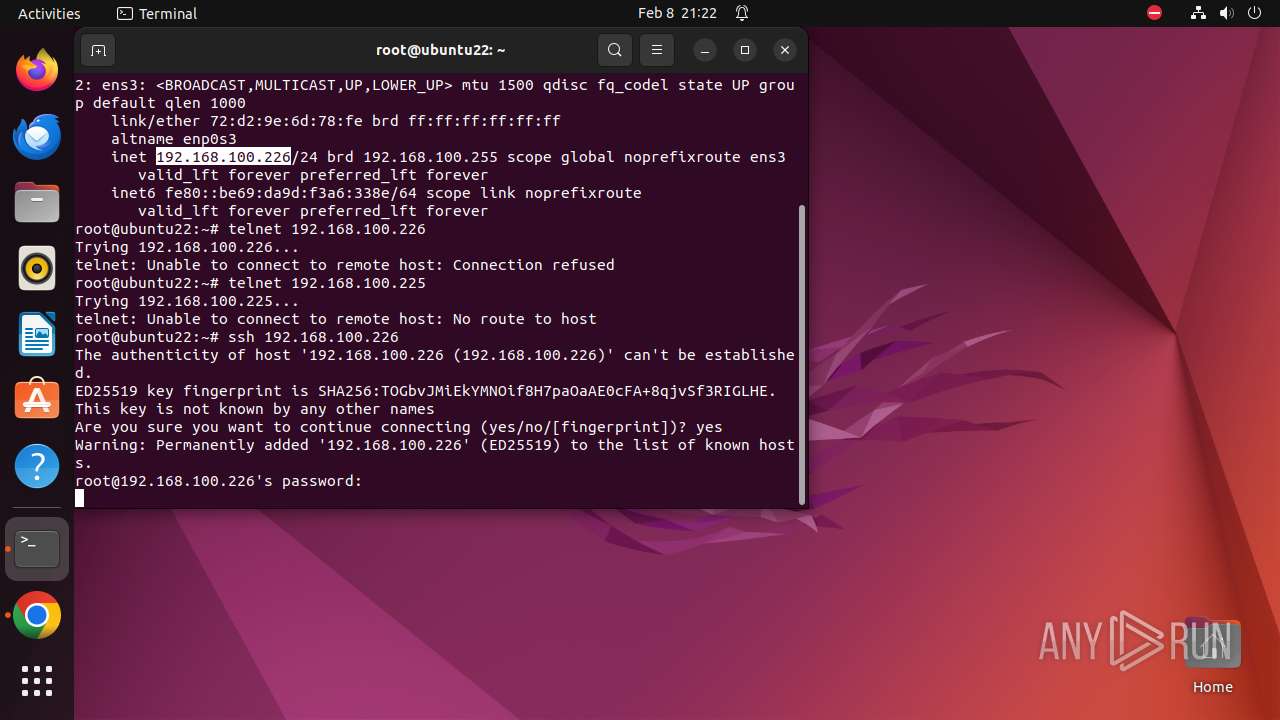
Task: Open the Home folder on desktop
Action: tap(1213, 656)
